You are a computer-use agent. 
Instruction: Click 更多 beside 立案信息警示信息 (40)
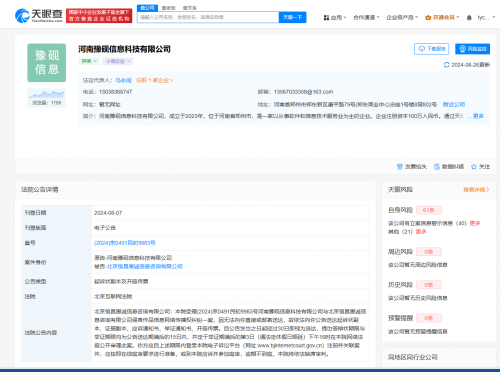click(x=475, y=223)
